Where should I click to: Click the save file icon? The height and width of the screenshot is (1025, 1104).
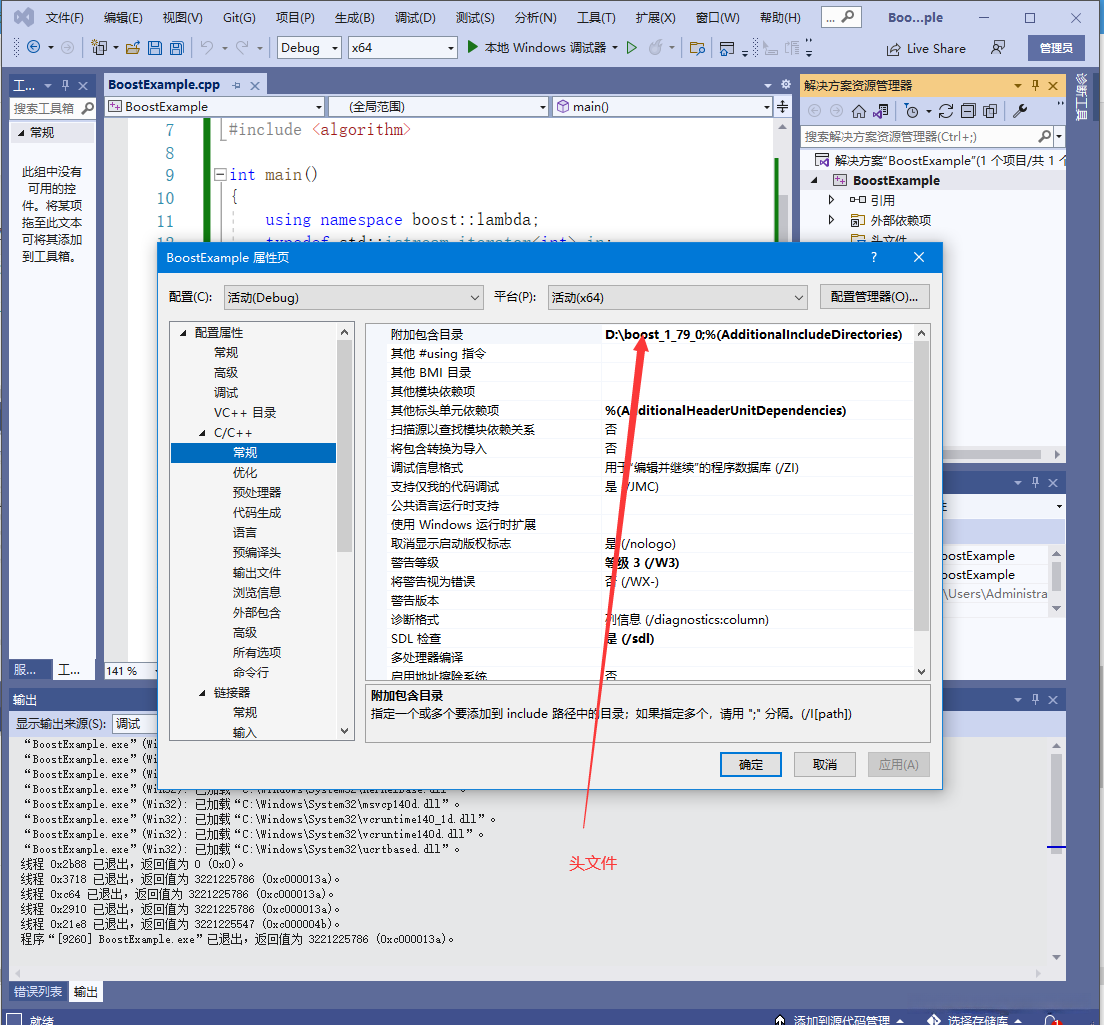tap(154, 47)
